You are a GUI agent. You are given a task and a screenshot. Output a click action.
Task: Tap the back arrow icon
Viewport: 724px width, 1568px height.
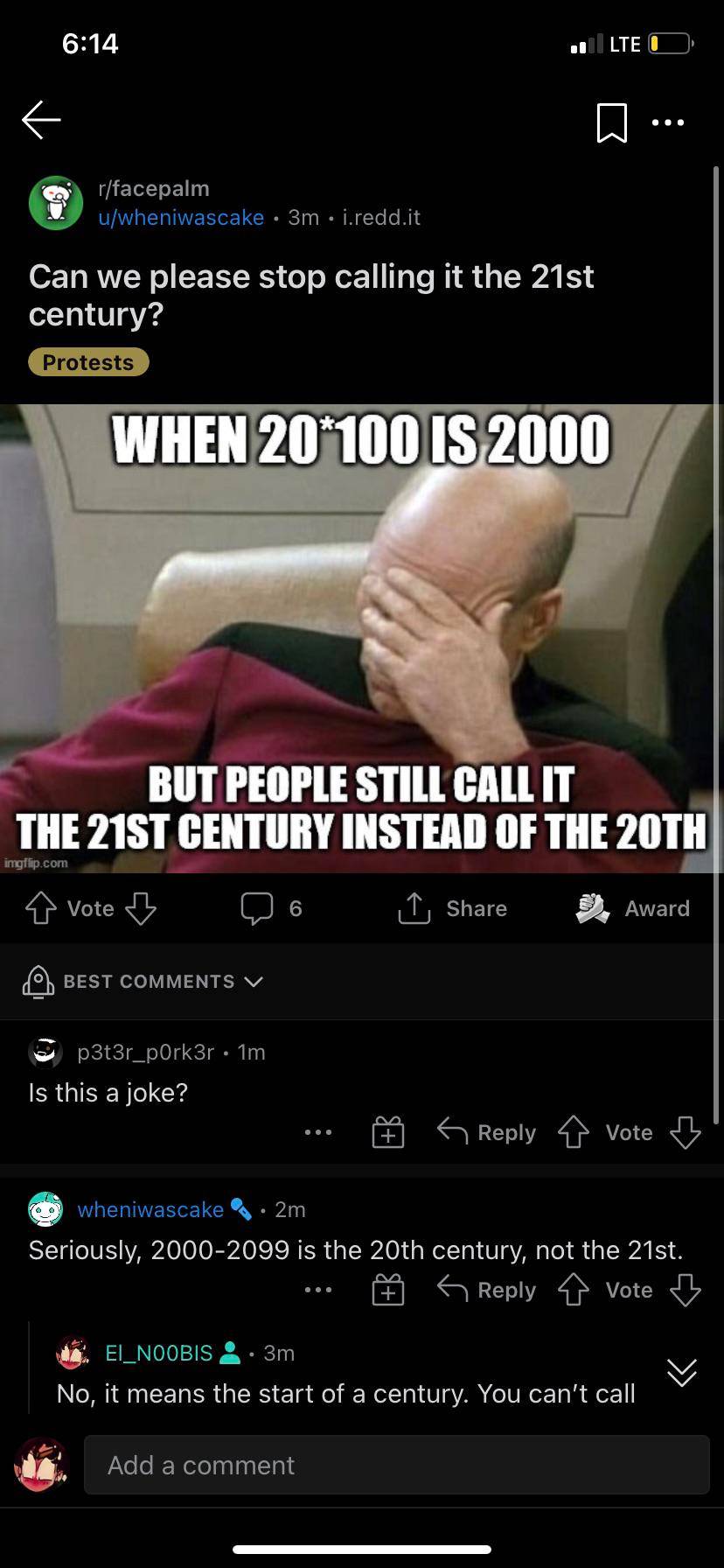[x=41, y=120]
